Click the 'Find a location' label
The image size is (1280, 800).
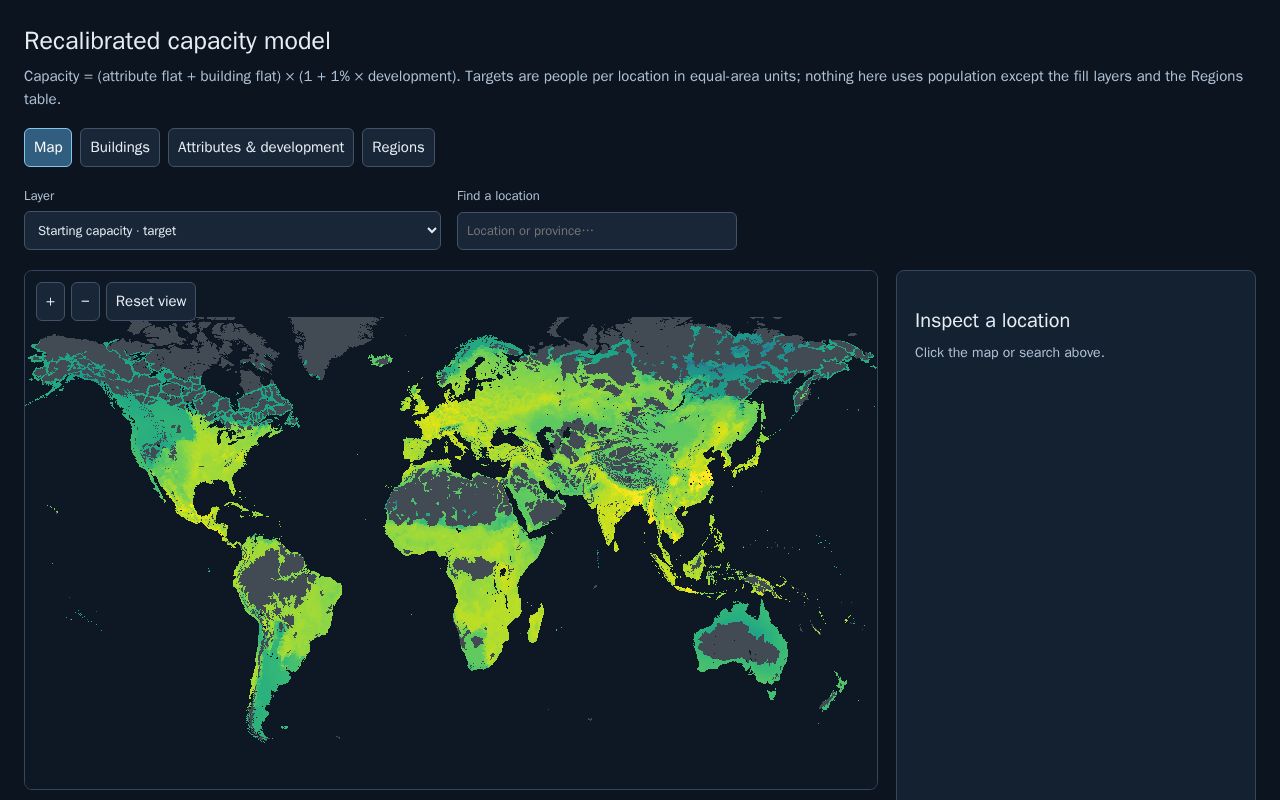pyautogui.click(x=498, y=196)
